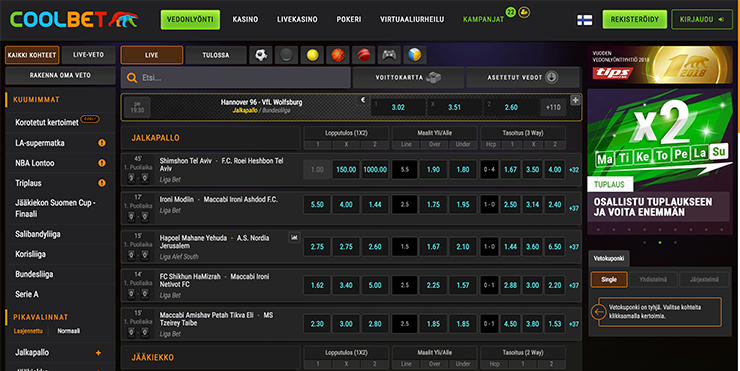The image size is (740, 371).
Task: Pick odds 5.50 for Ironi Modiin win
Action: point(317,204)
